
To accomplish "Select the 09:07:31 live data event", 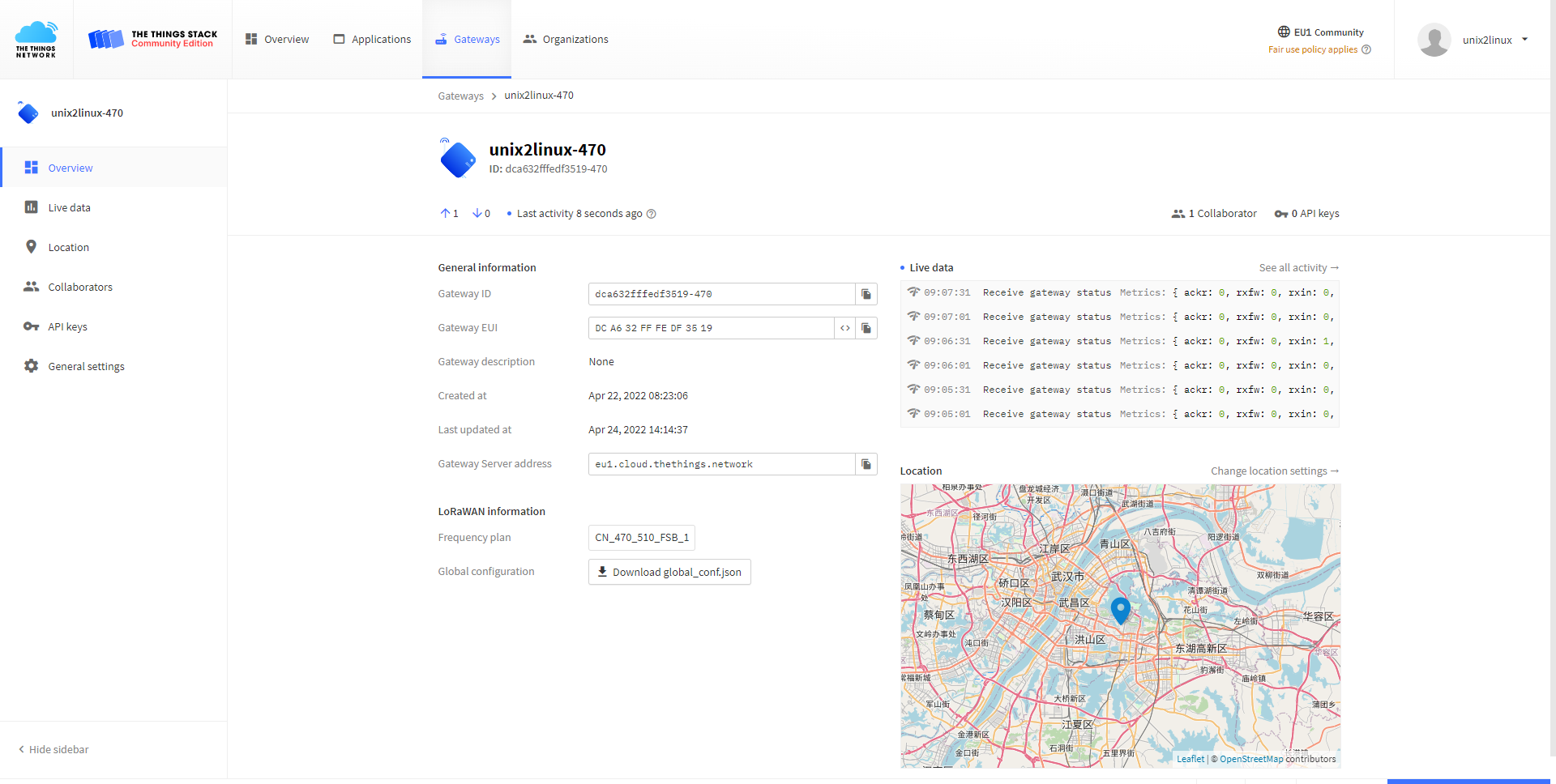I will 1120,292.
